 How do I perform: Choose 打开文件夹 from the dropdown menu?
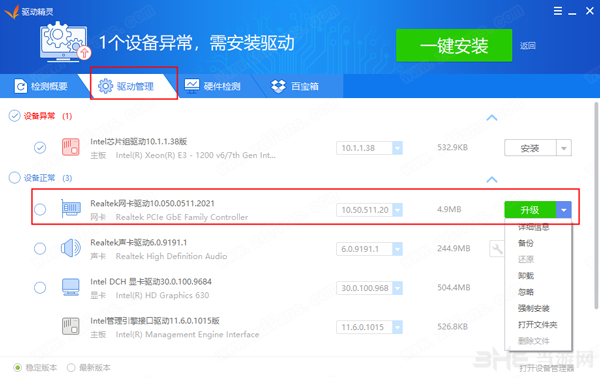(538, 325)
